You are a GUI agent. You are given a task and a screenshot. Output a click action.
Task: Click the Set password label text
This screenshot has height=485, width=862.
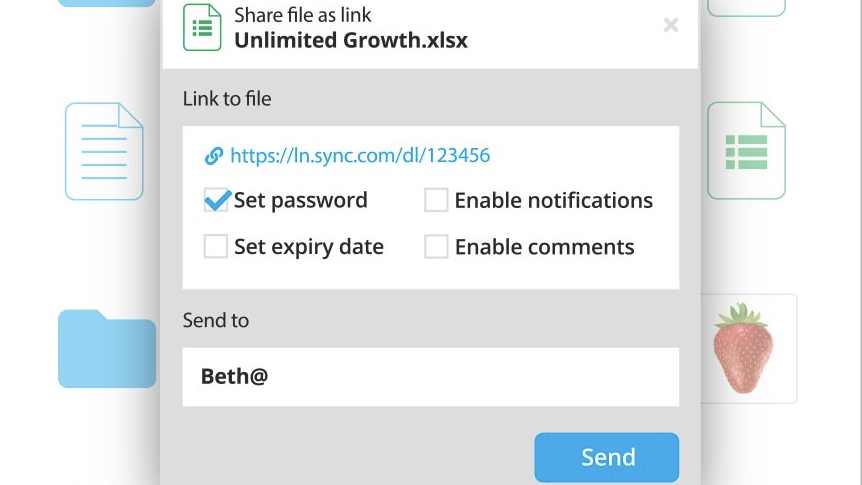pos(300,200)
